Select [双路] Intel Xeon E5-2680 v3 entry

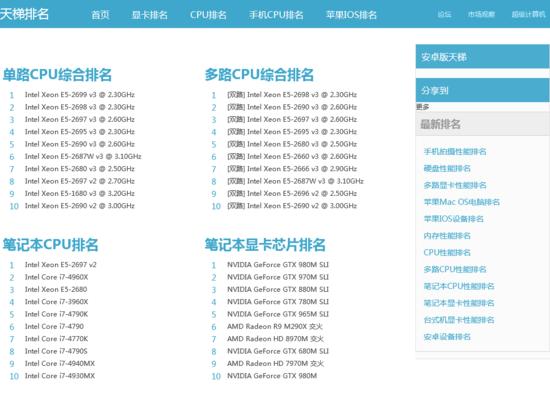(x=292, y=144)
